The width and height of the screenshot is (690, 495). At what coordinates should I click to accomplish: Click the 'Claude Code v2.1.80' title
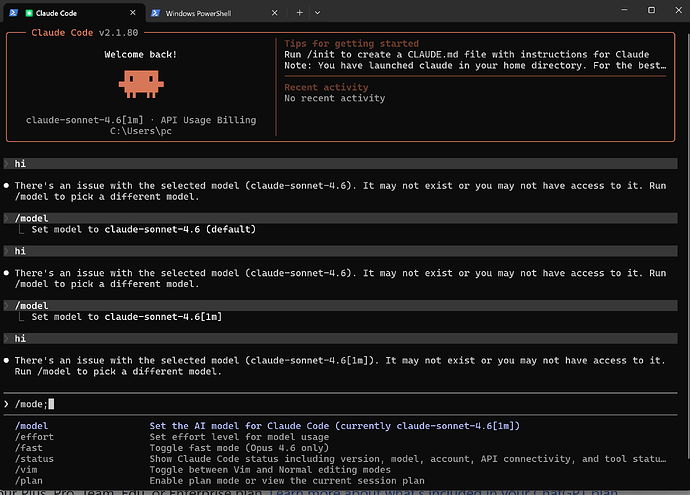[84, 33]
